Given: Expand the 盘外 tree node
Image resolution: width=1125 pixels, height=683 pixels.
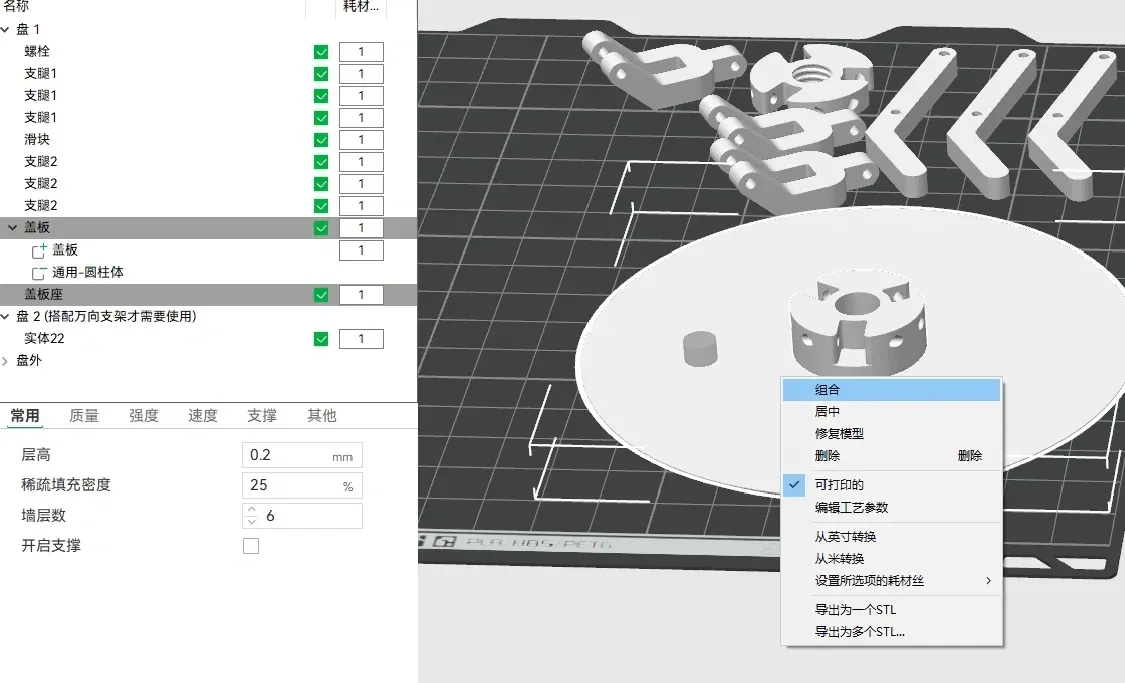Looking at the screenshot, I should (x=6, y=361).
